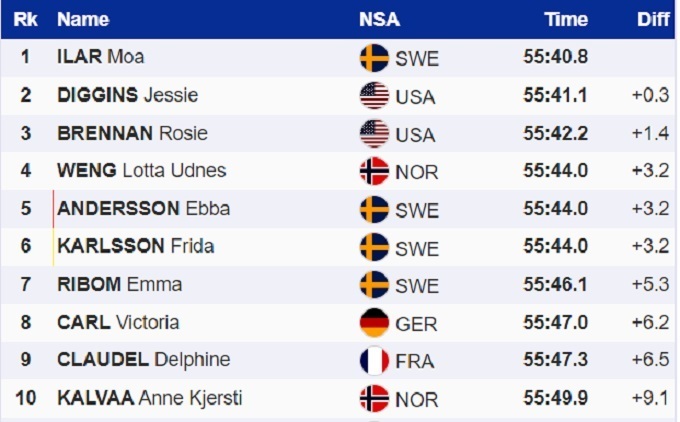The image size is (680, 422).
Task: Click the Swedish flag beside Moa Ilar
Action: pos(374,58)
